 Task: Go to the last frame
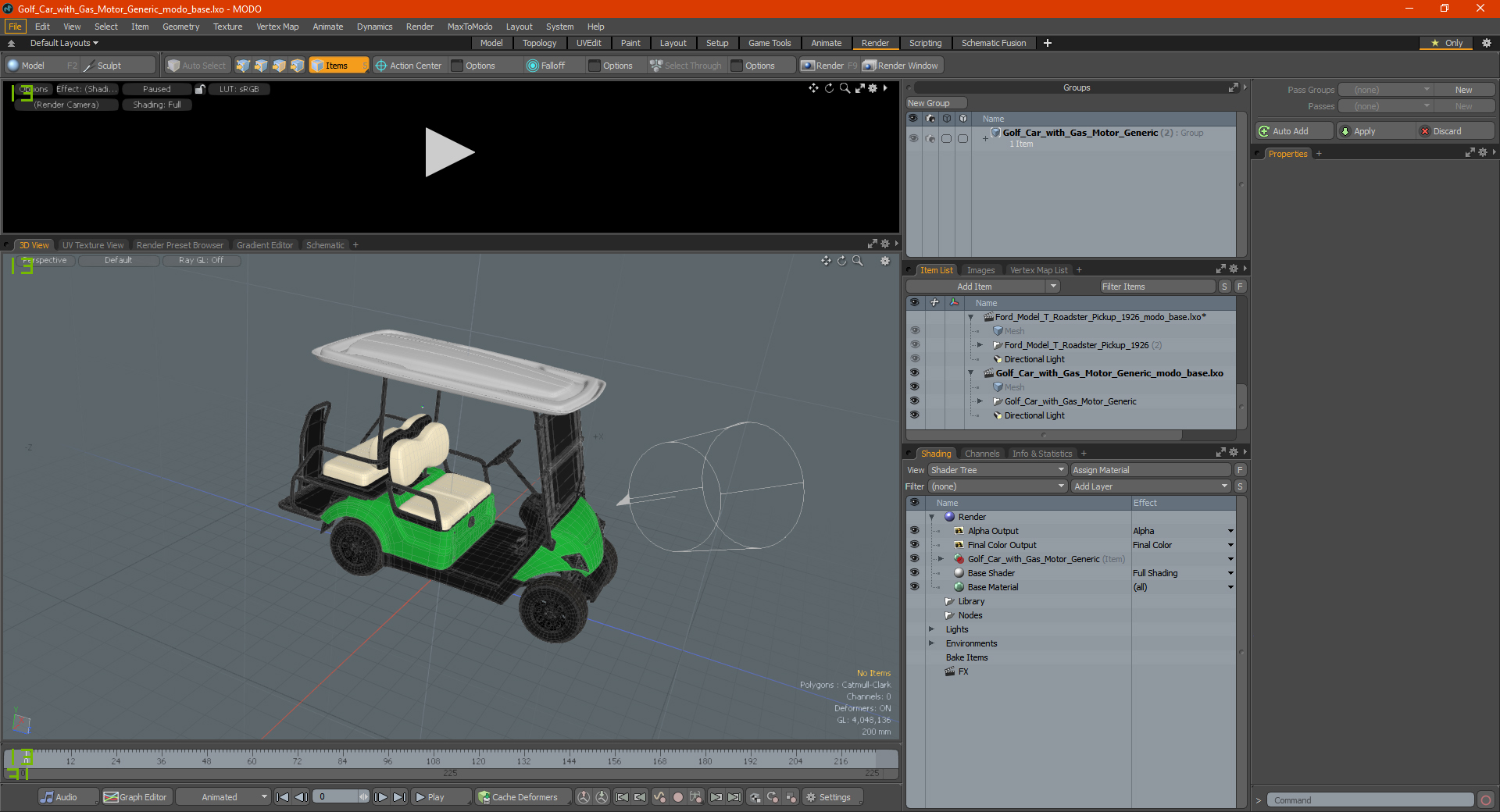pos(399,797)
